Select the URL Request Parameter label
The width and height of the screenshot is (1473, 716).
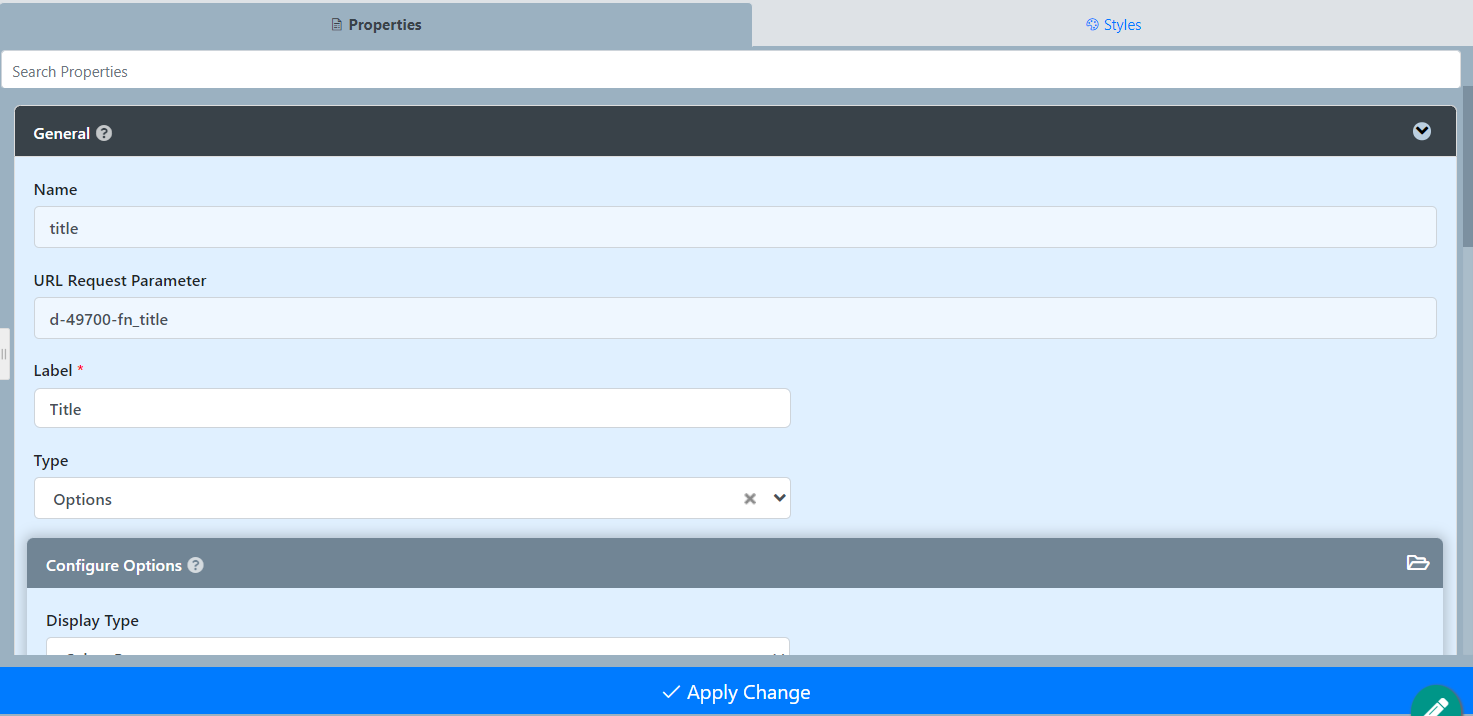[120, 281]
